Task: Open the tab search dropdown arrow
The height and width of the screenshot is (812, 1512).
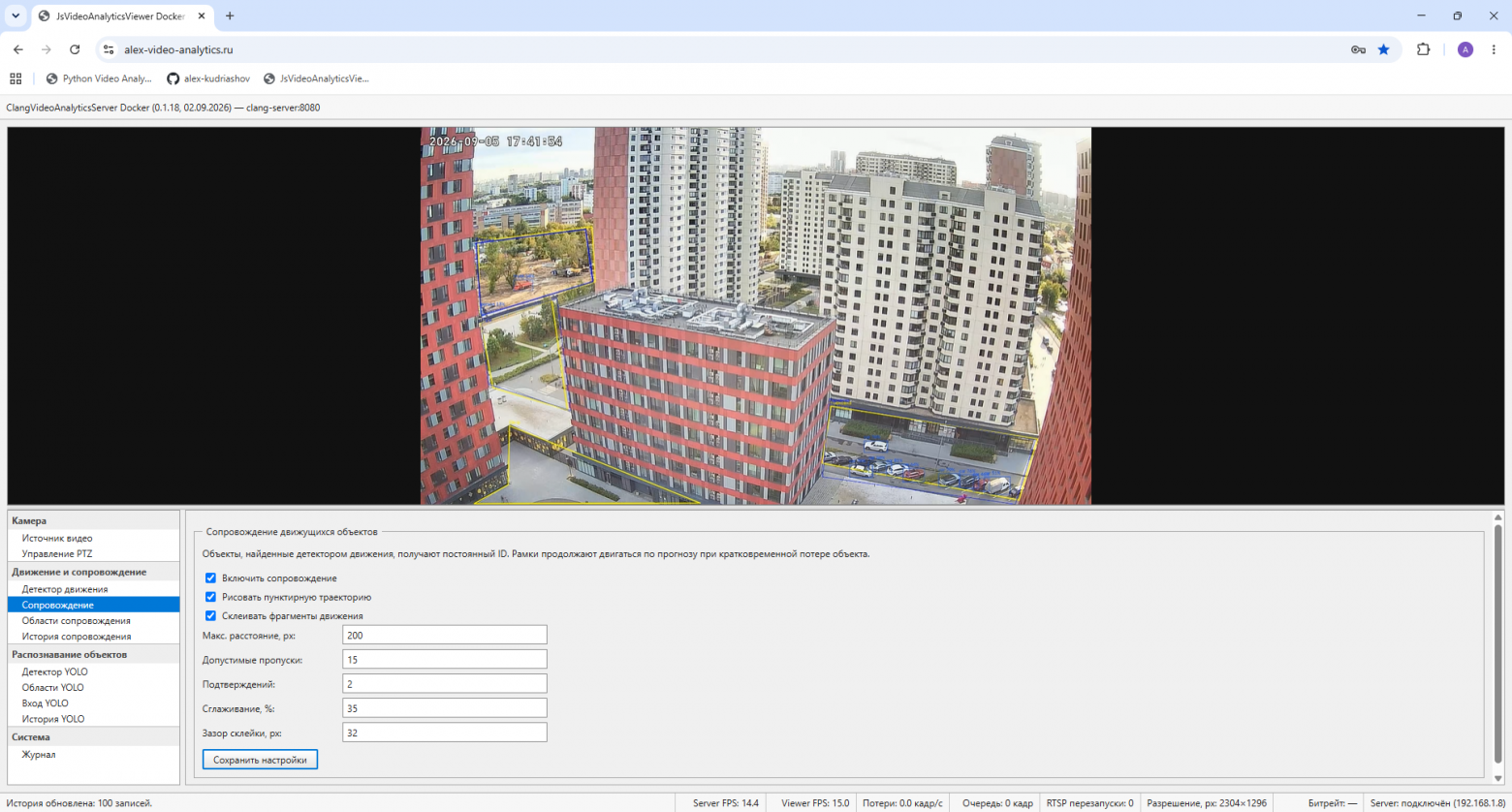Action: click(x=16, y=16)
